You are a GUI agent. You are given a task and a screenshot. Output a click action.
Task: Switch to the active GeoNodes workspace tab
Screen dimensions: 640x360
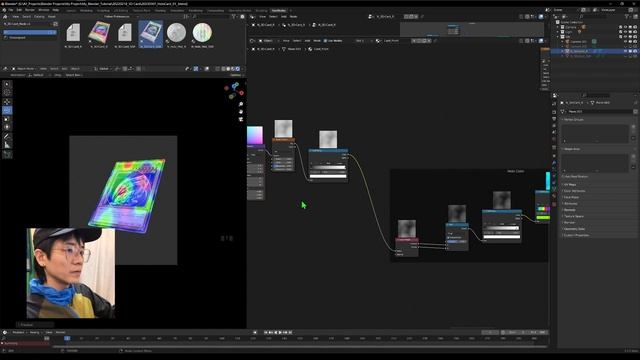(x=278, y=10)
